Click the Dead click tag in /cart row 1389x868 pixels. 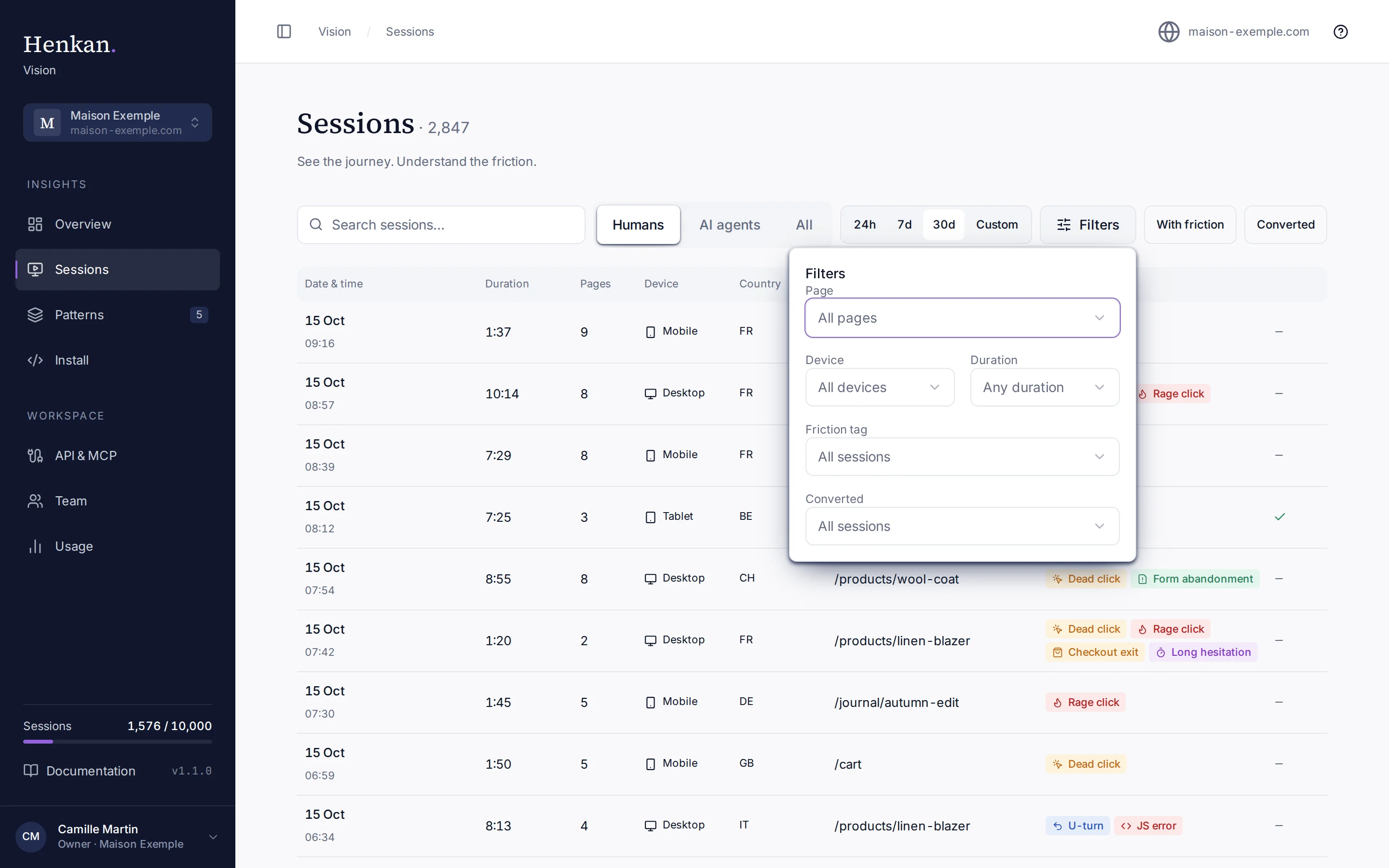click(1086, 764)
